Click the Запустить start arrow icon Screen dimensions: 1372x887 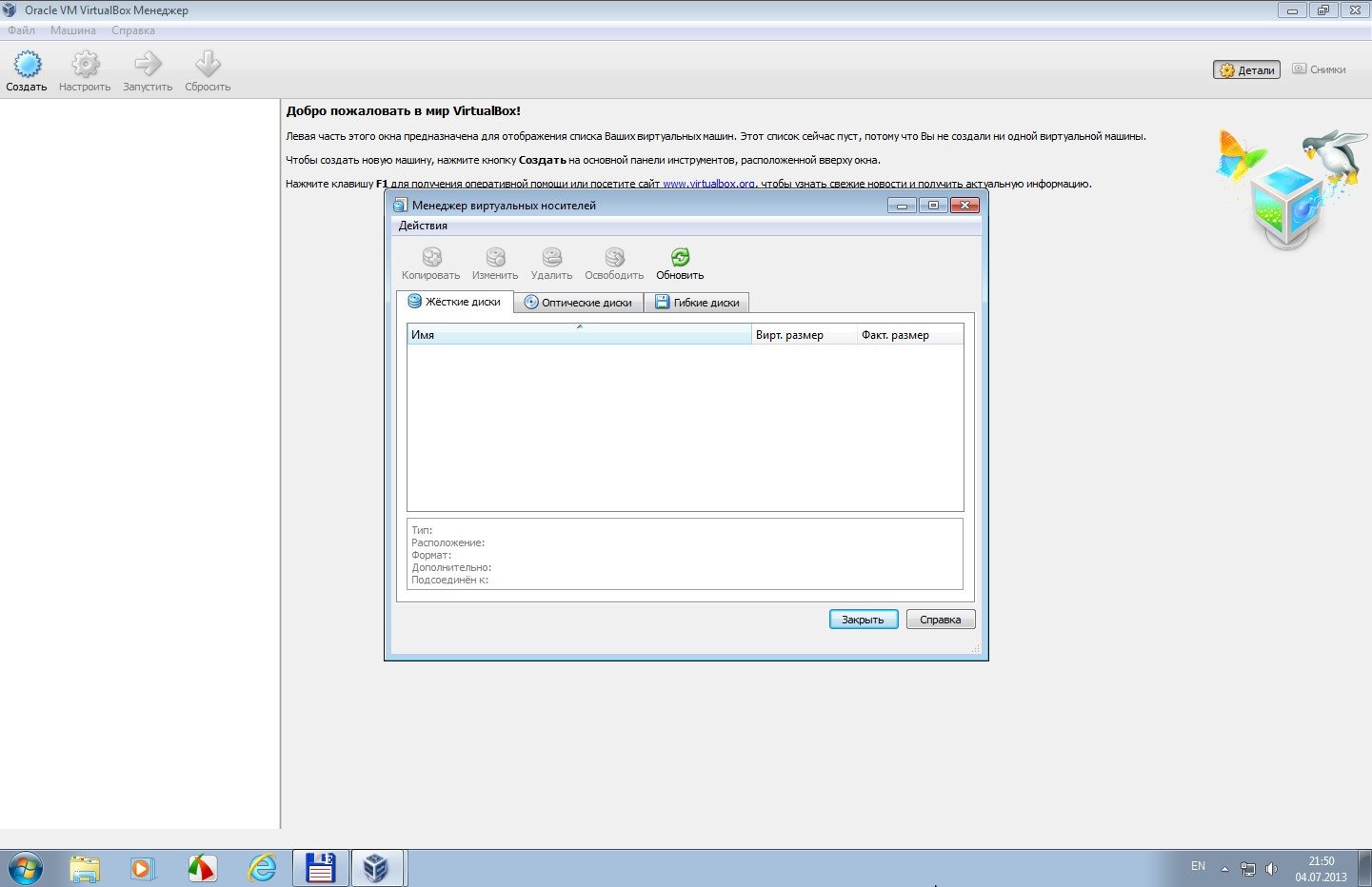(148, 64)
